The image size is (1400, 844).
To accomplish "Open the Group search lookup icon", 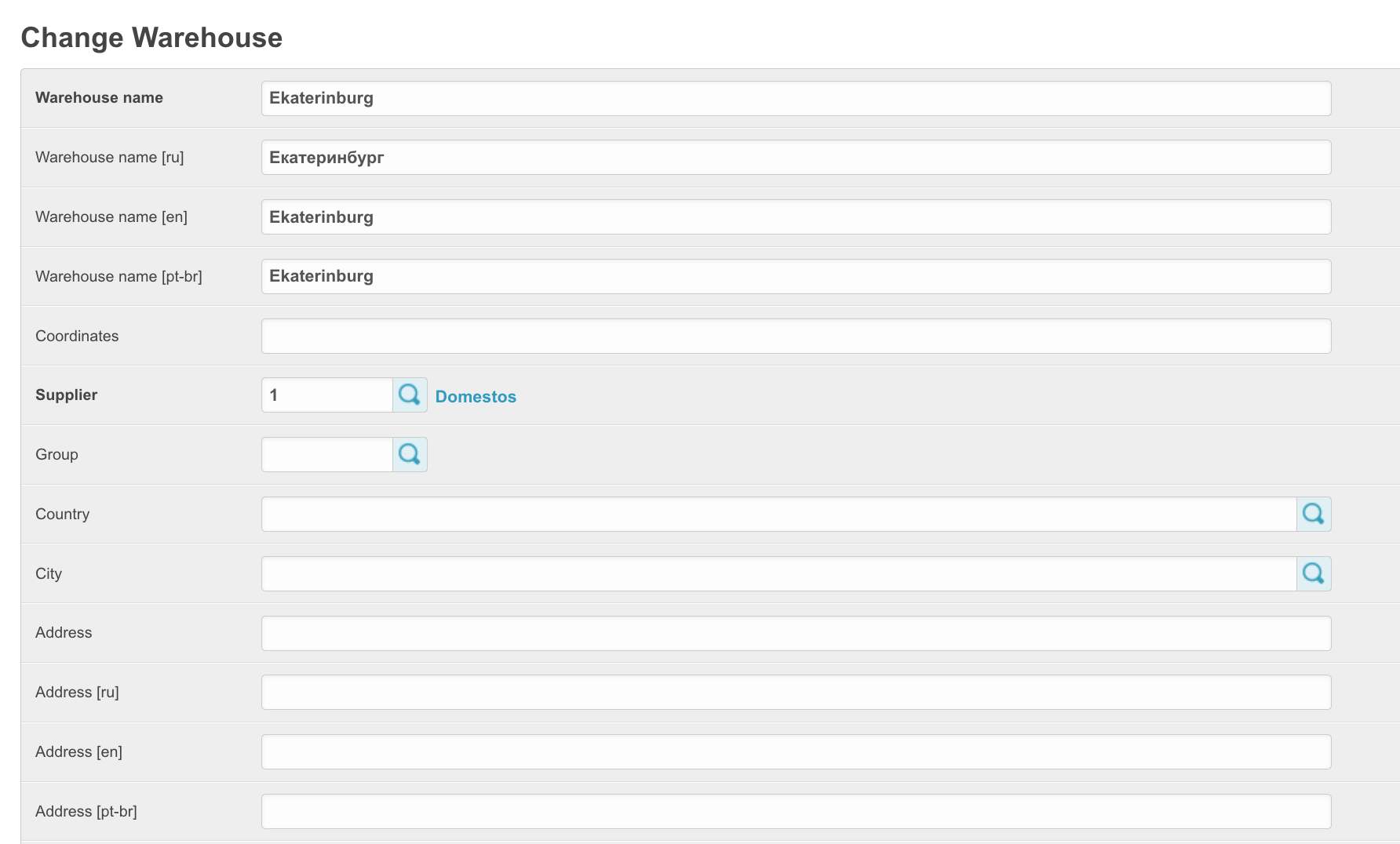I will click(x=410, y=454).
